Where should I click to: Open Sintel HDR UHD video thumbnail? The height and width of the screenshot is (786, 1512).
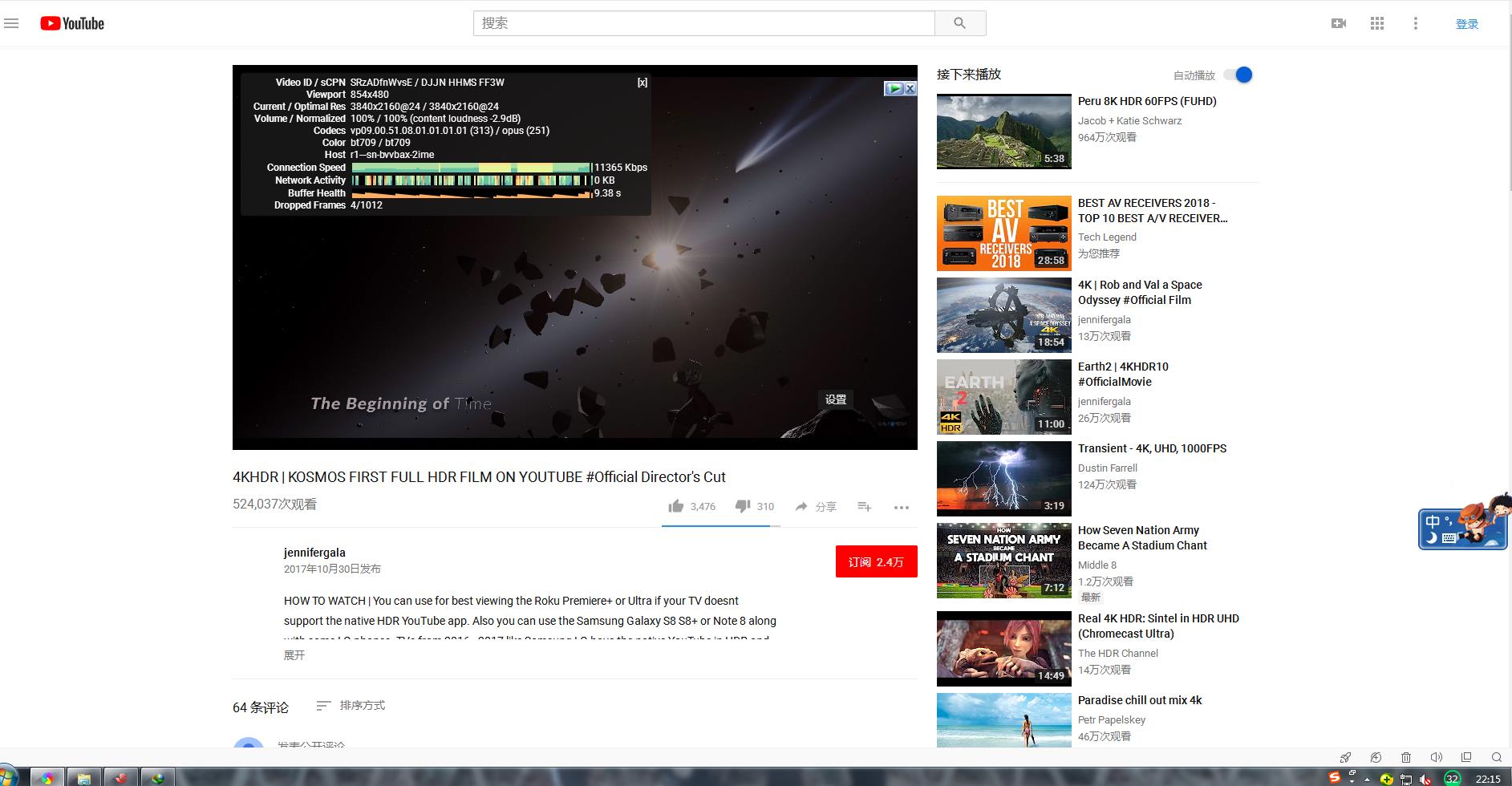point(1004,649)
